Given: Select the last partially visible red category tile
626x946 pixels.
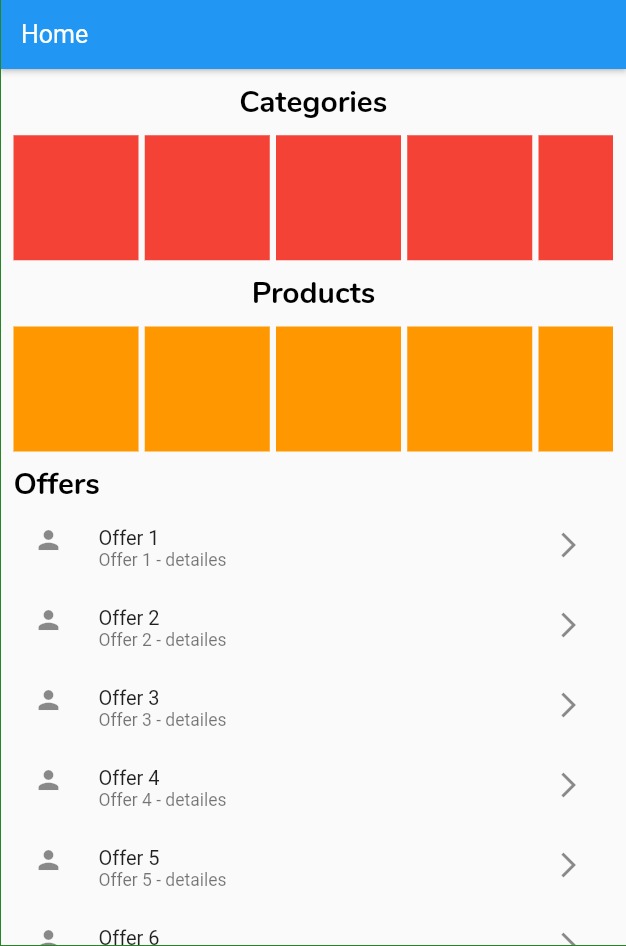Looking at the screenshot, I should (x=575, y=197).
